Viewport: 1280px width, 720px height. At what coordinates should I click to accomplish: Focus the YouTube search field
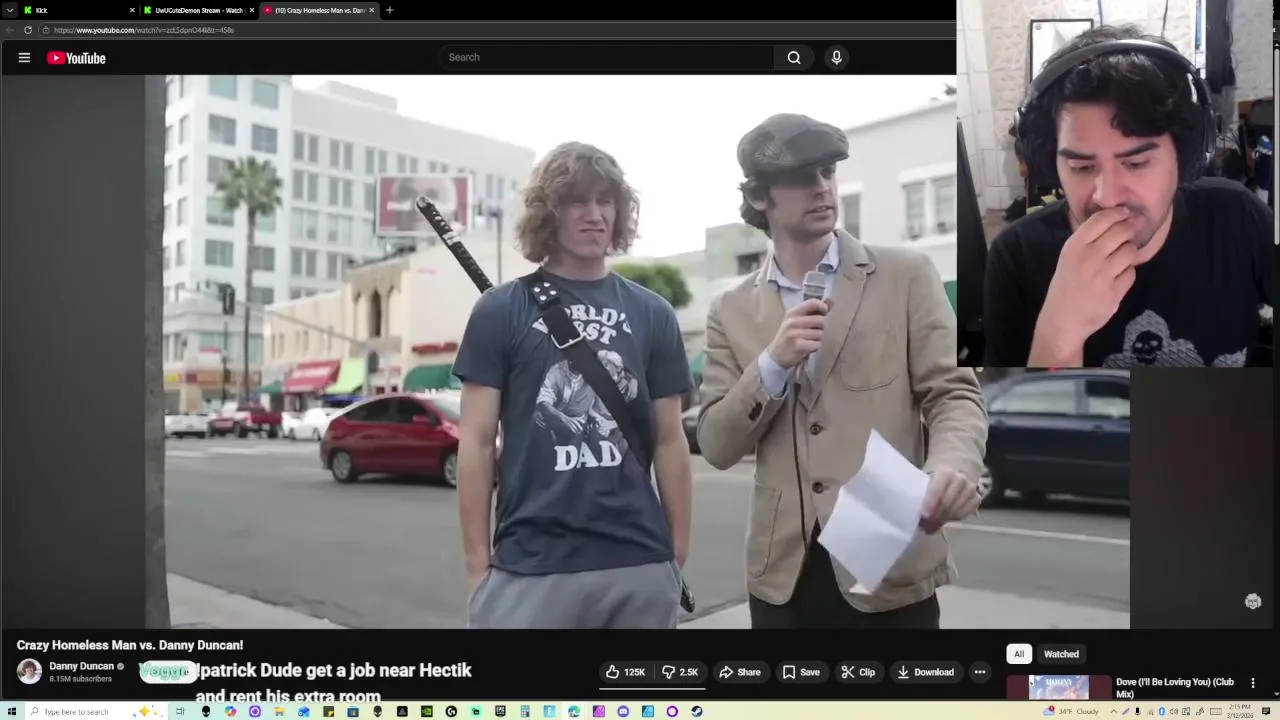point(606,57)
